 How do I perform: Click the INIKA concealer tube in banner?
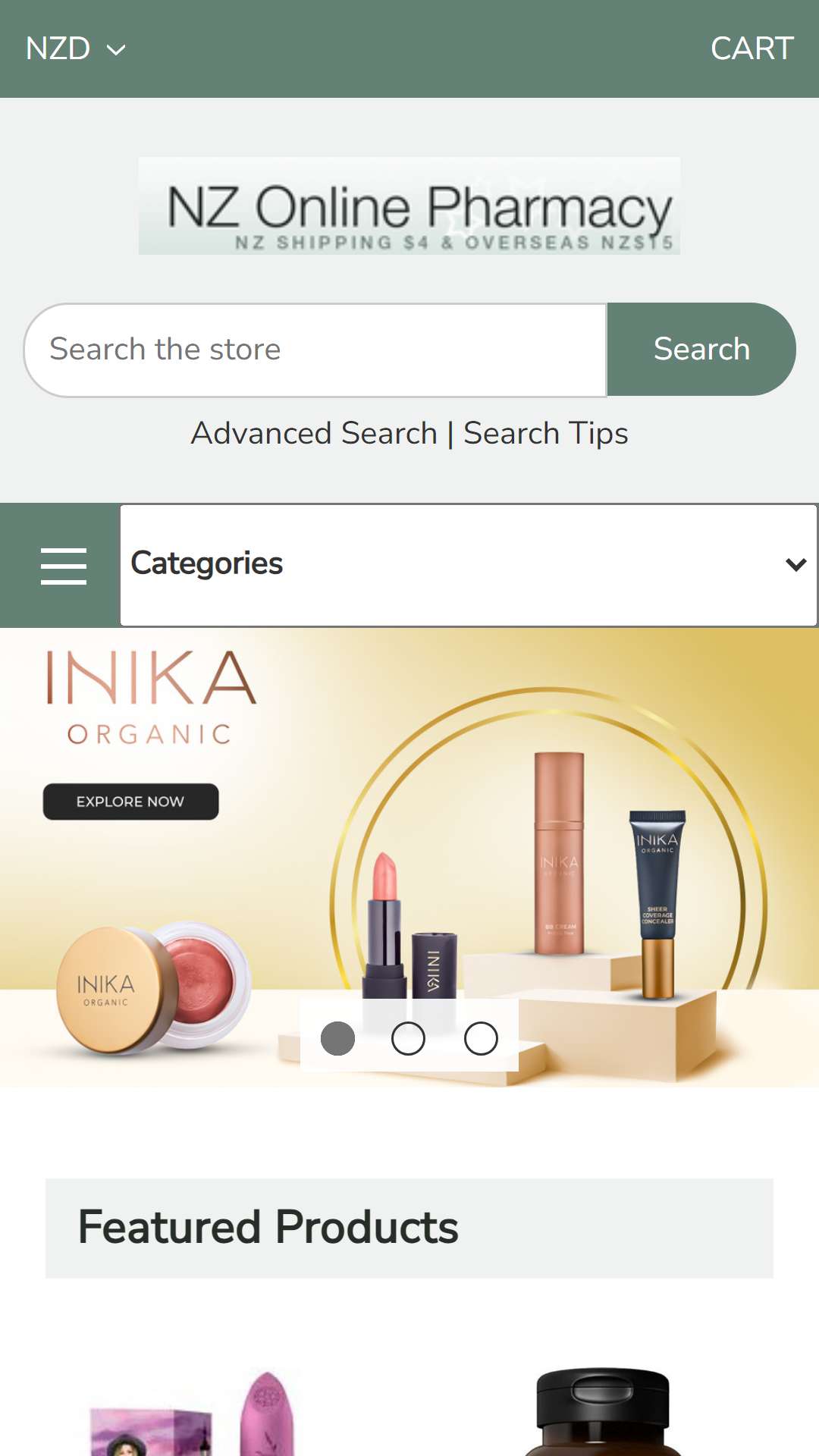(657, 904)
